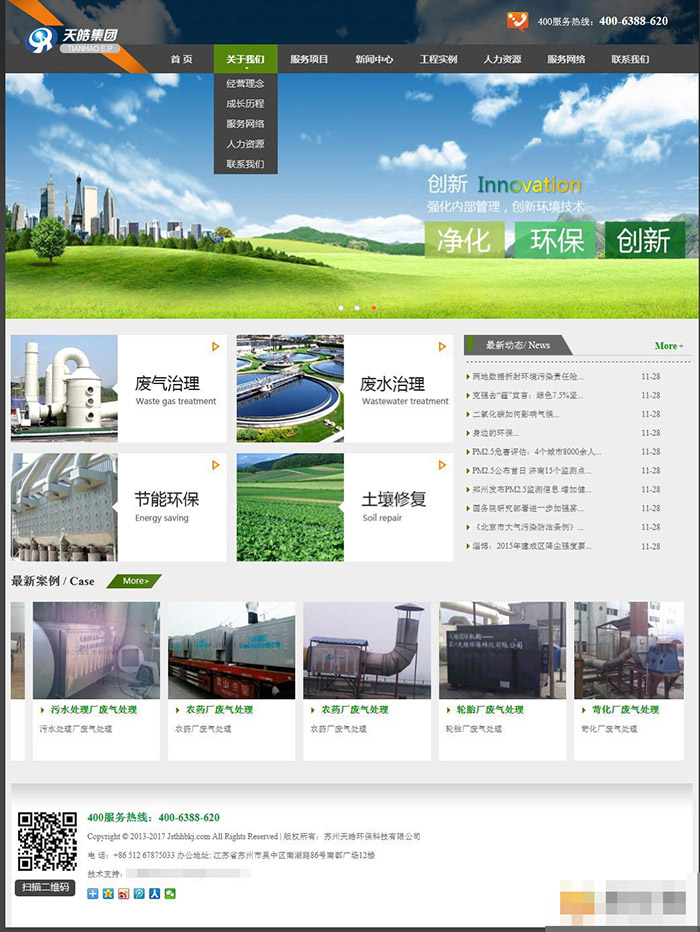Viewport: 700px width, 932px height.
Task: Click the orange arrow on 节能环保 card
Action: [x=215, y=465]
